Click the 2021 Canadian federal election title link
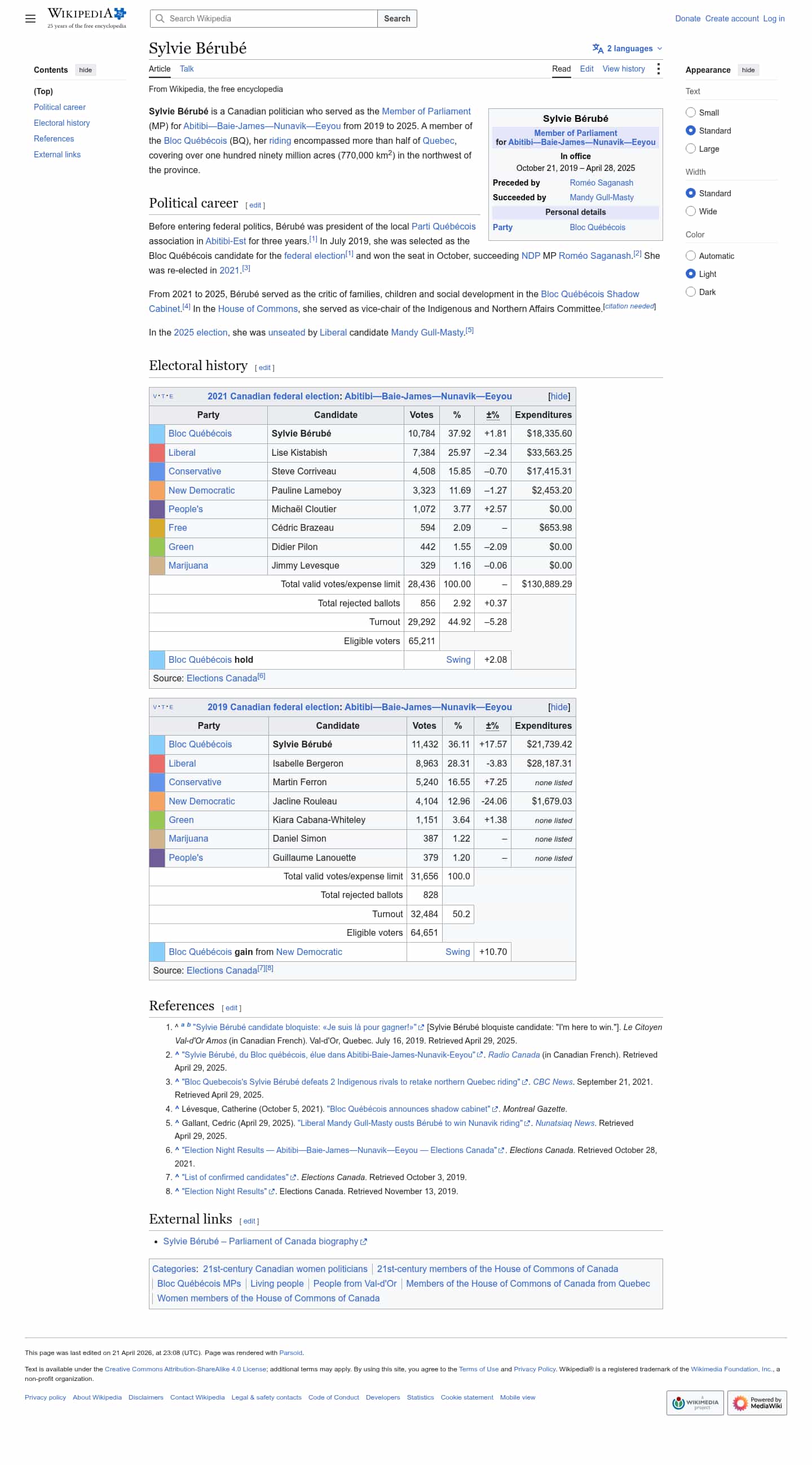The width and height of the screenshot is (812, 1465). click(273, 397)
